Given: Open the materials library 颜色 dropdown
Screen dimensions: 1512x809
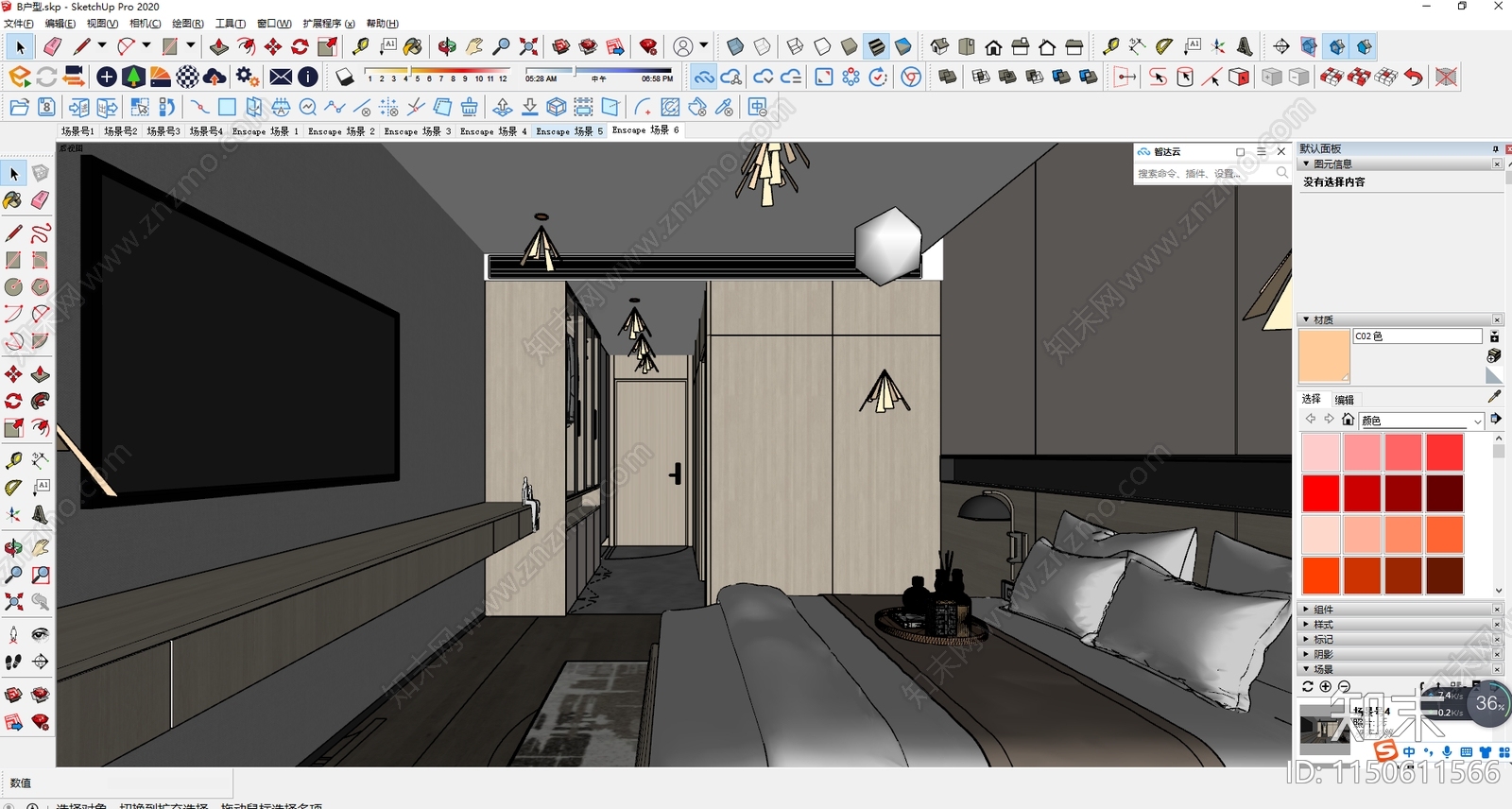Looking at the screenshot, I should 1422,421.
